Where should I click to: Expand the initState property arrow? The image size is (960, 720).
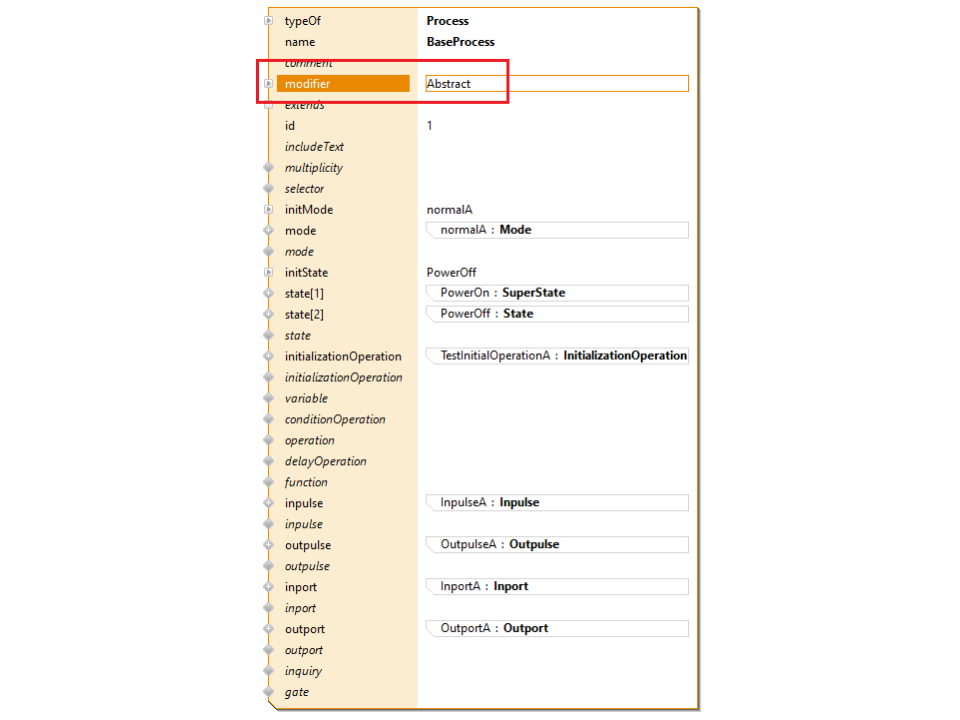pyautogui.click(x=268, y=273)
